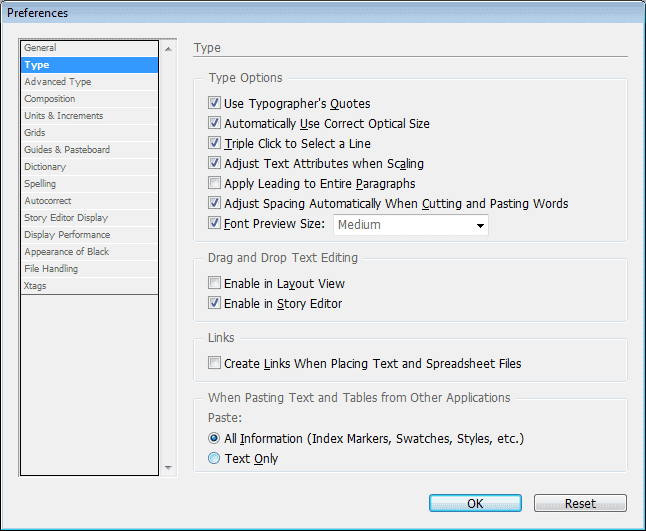Image resolution: width=646 pixels, height=531 pixels.
Task: Click category list scroll down arrow
Action: 168,468
